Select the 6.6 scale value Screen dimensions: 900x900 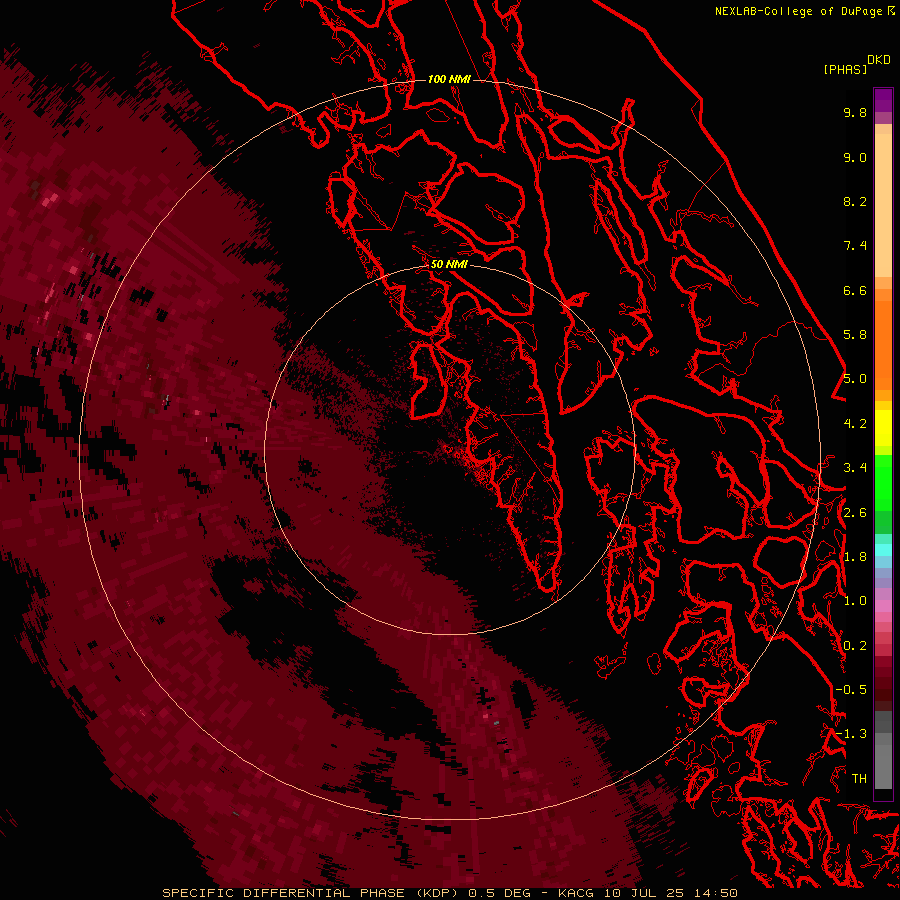pyautogui.click(x=855, y=290)
